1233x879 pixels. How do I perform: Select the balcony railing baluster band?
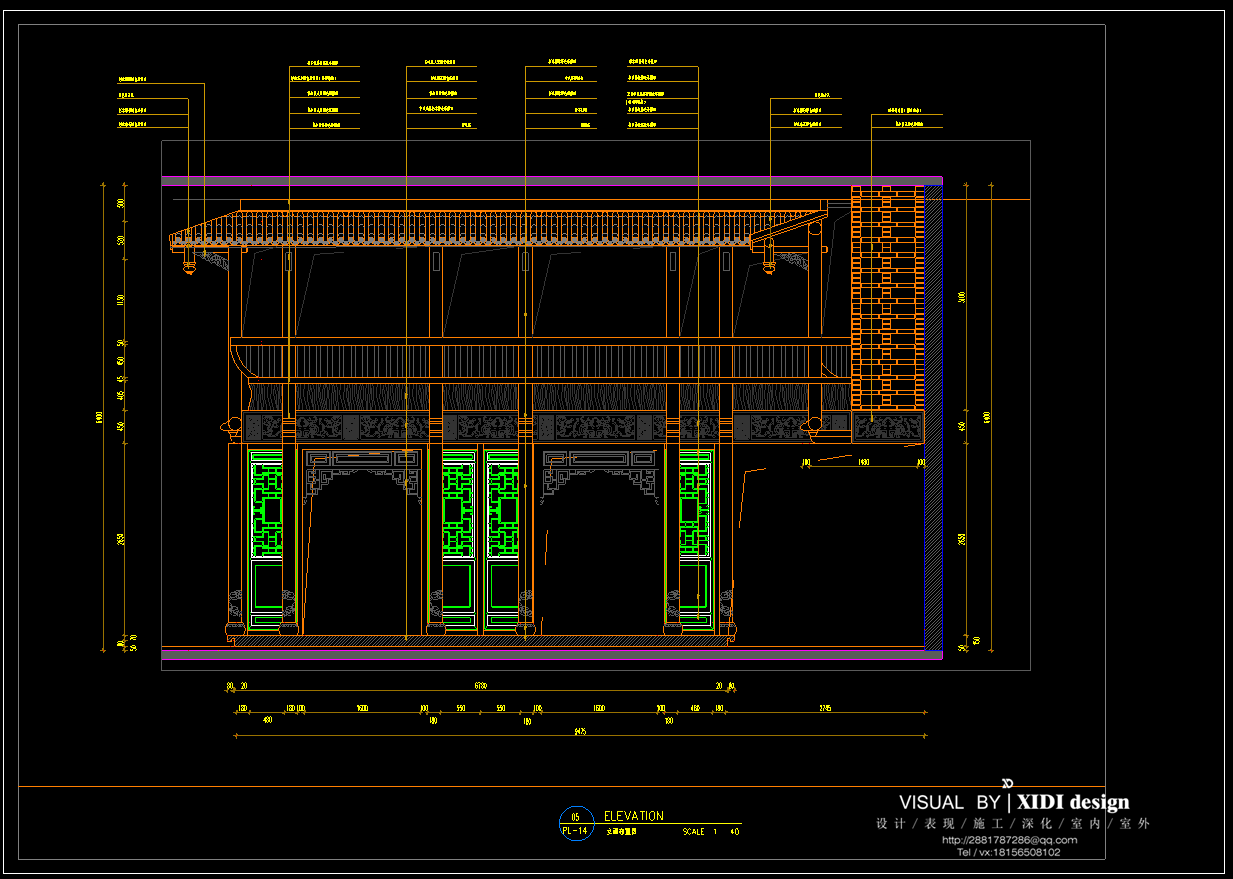click(540, 362)
